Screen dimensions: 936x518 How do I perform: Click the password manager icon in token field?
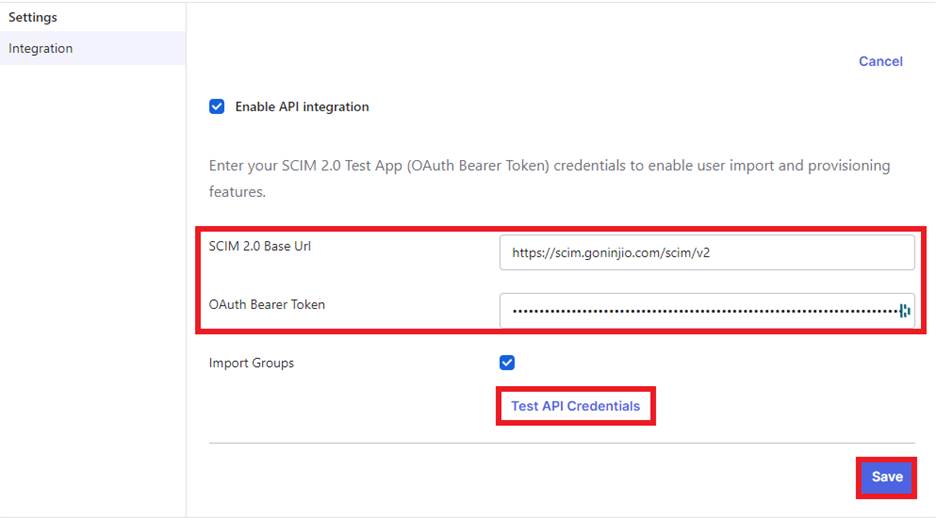click(x=904, y=311)
